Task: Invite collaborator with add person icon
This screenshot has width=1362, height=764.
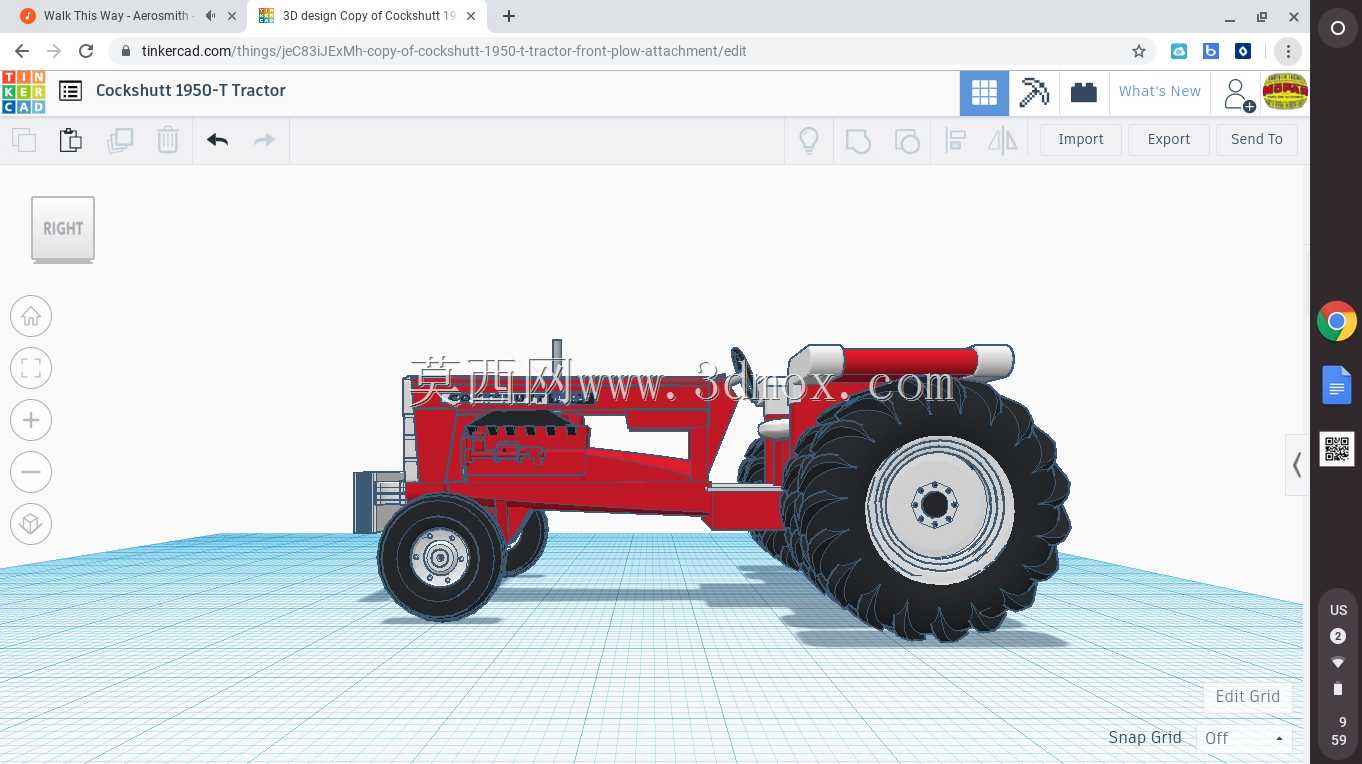Action: [x=1238, y=94]
